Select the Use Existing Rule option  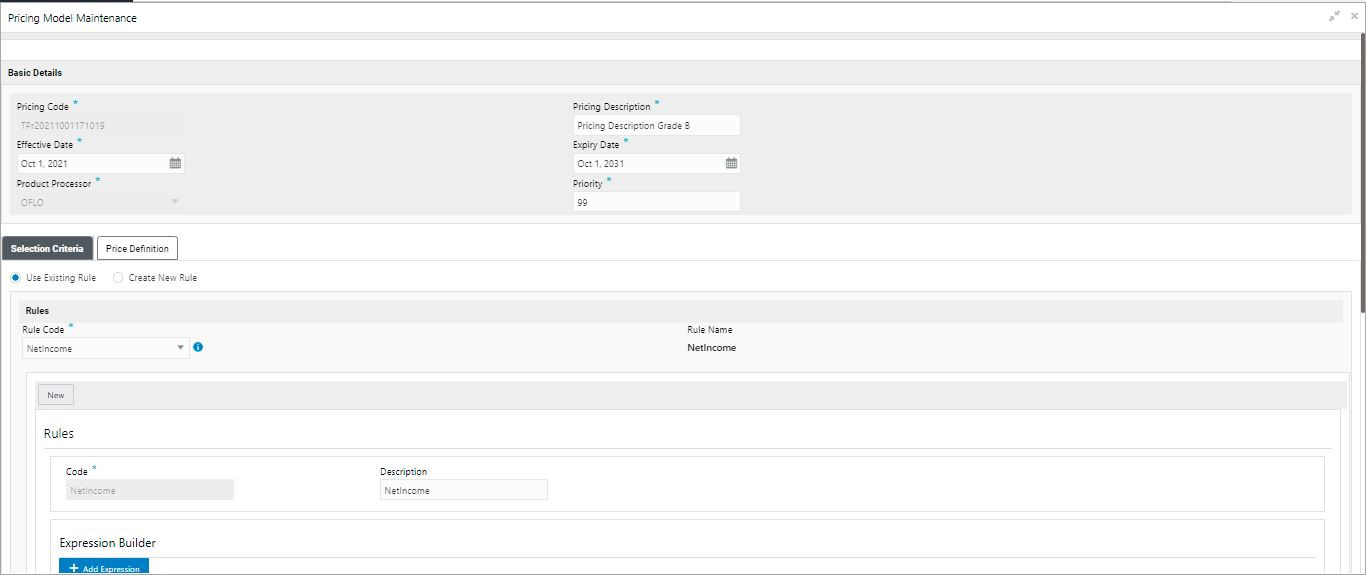(x=15, y=277)
